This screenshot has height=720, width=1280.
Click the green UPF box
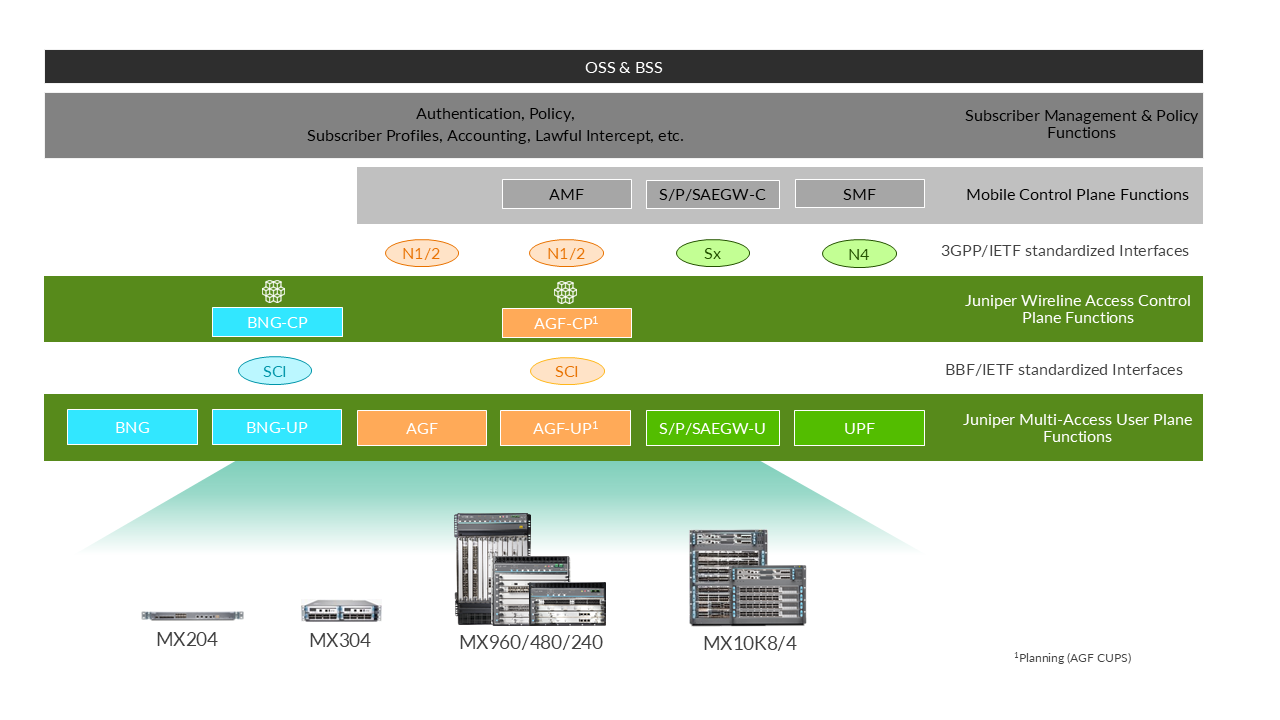[859, 428]
